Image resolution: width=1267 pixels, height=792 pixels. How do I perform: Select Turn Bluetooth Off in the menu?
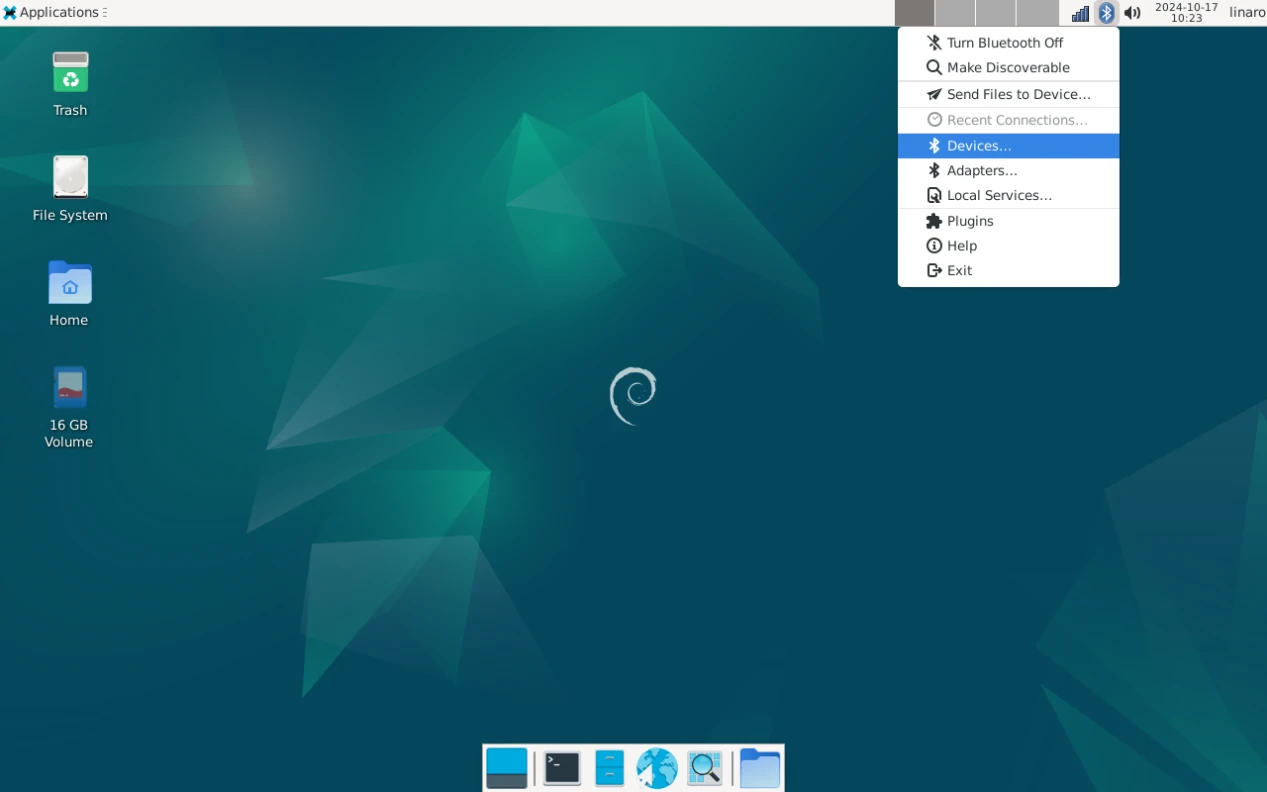(x=1008, y=43)
